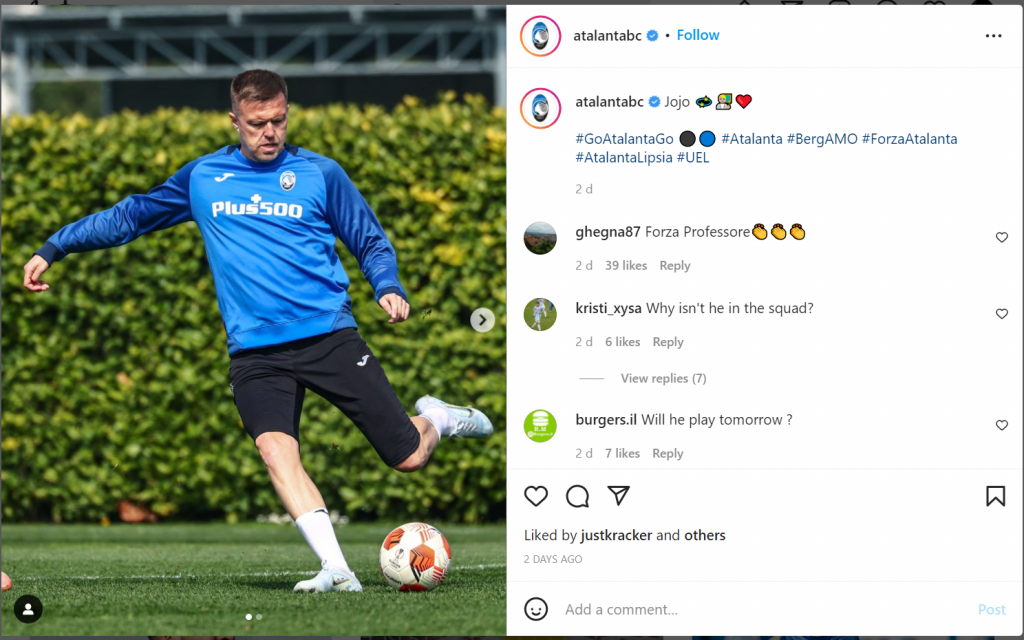Screen dimensions: 1024x640
Task: Open the three-dots more options menu
Action: click(993, 36)
